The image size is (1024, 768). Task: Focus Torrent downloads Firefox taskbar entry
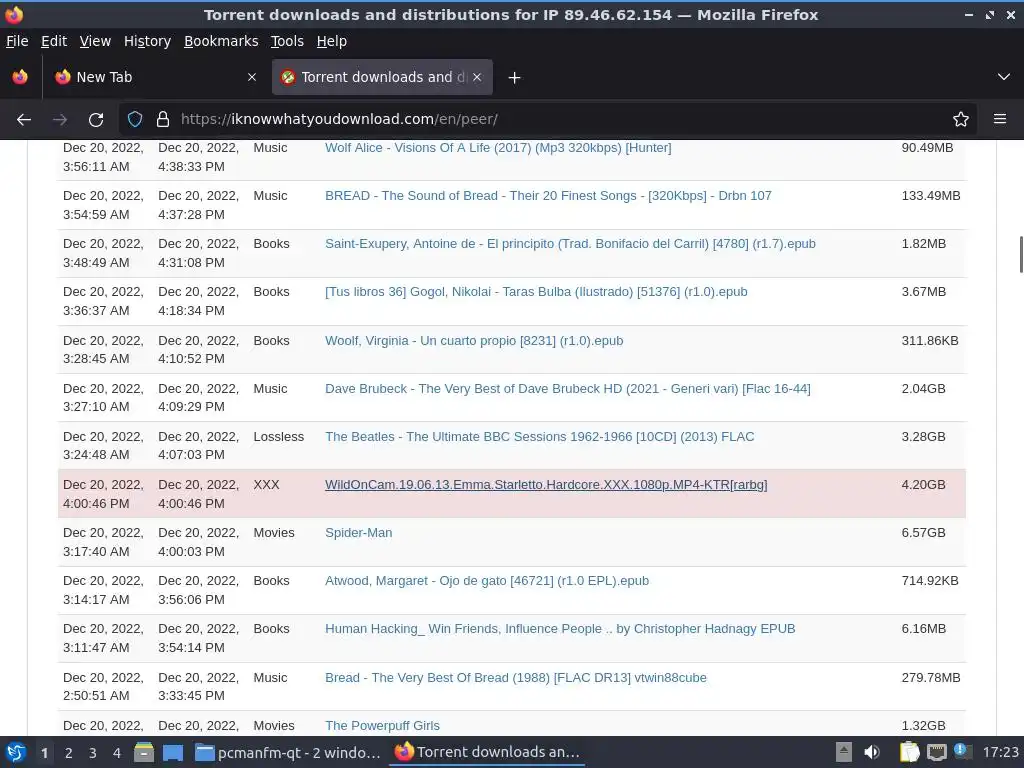(487, 752)
